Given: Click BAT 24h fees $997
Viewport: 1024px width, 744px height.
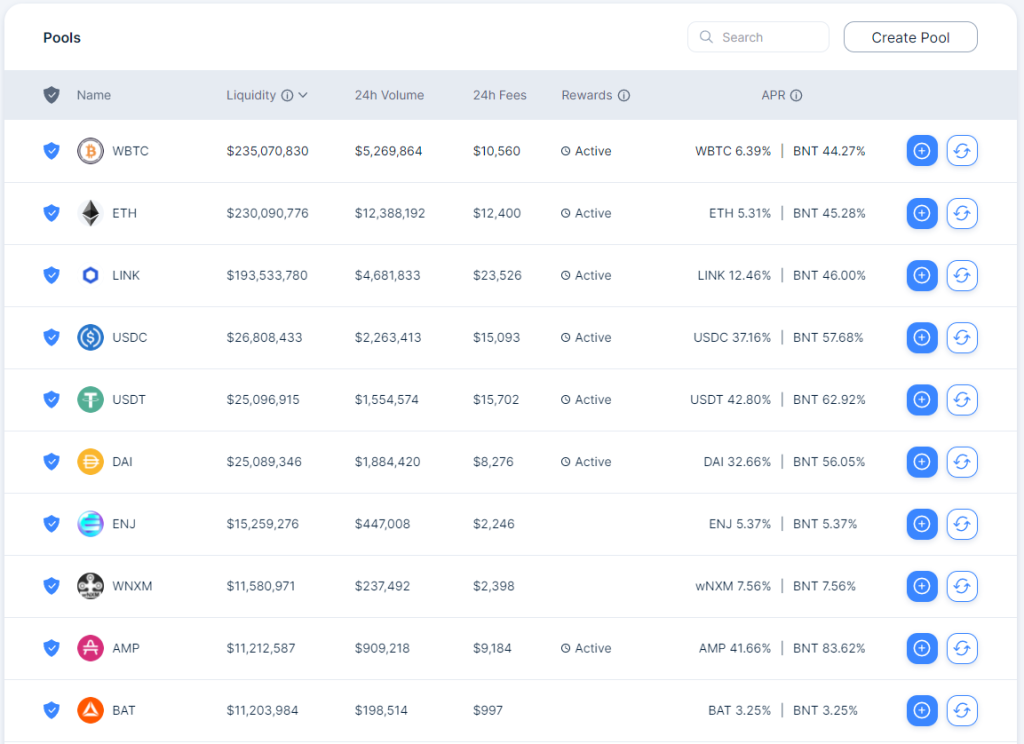Looking at the screenshot, I should (x=488, y=710).
